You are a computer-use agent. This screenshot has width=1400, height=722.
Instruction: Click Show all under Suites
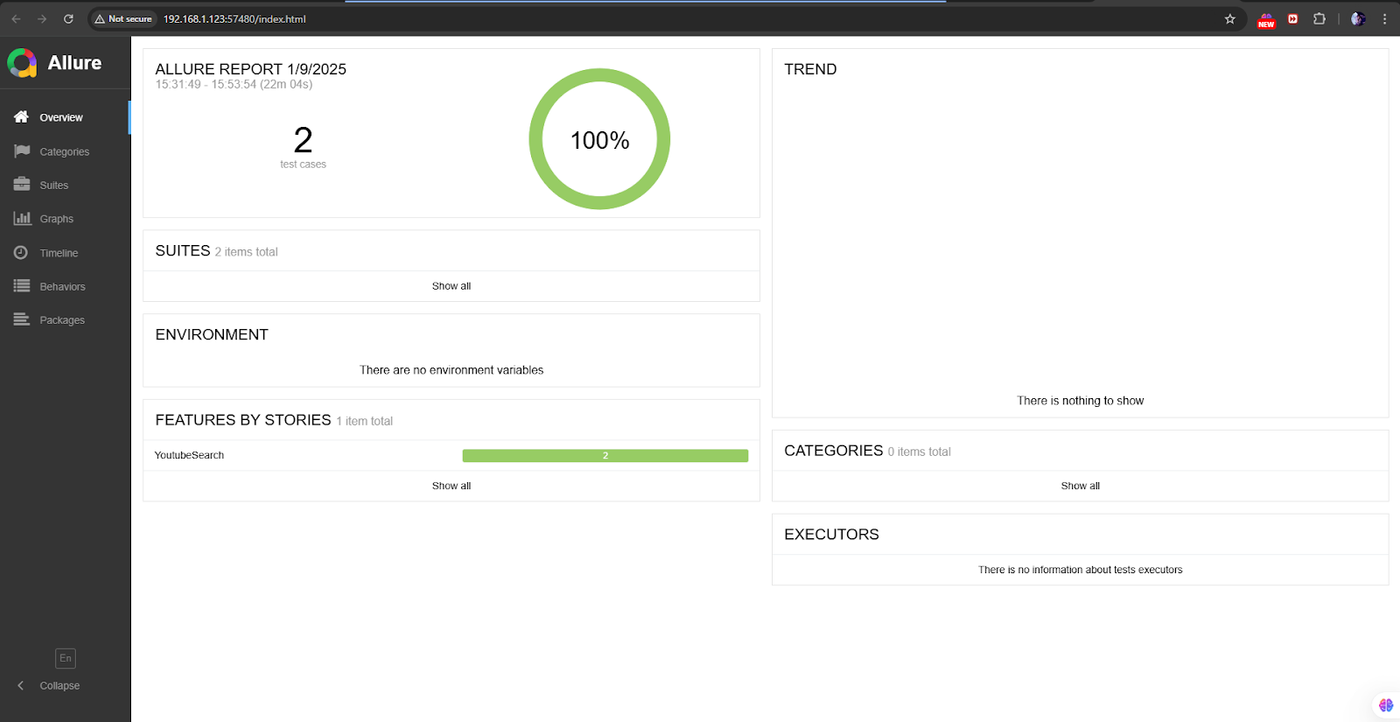tap(451, 286)
